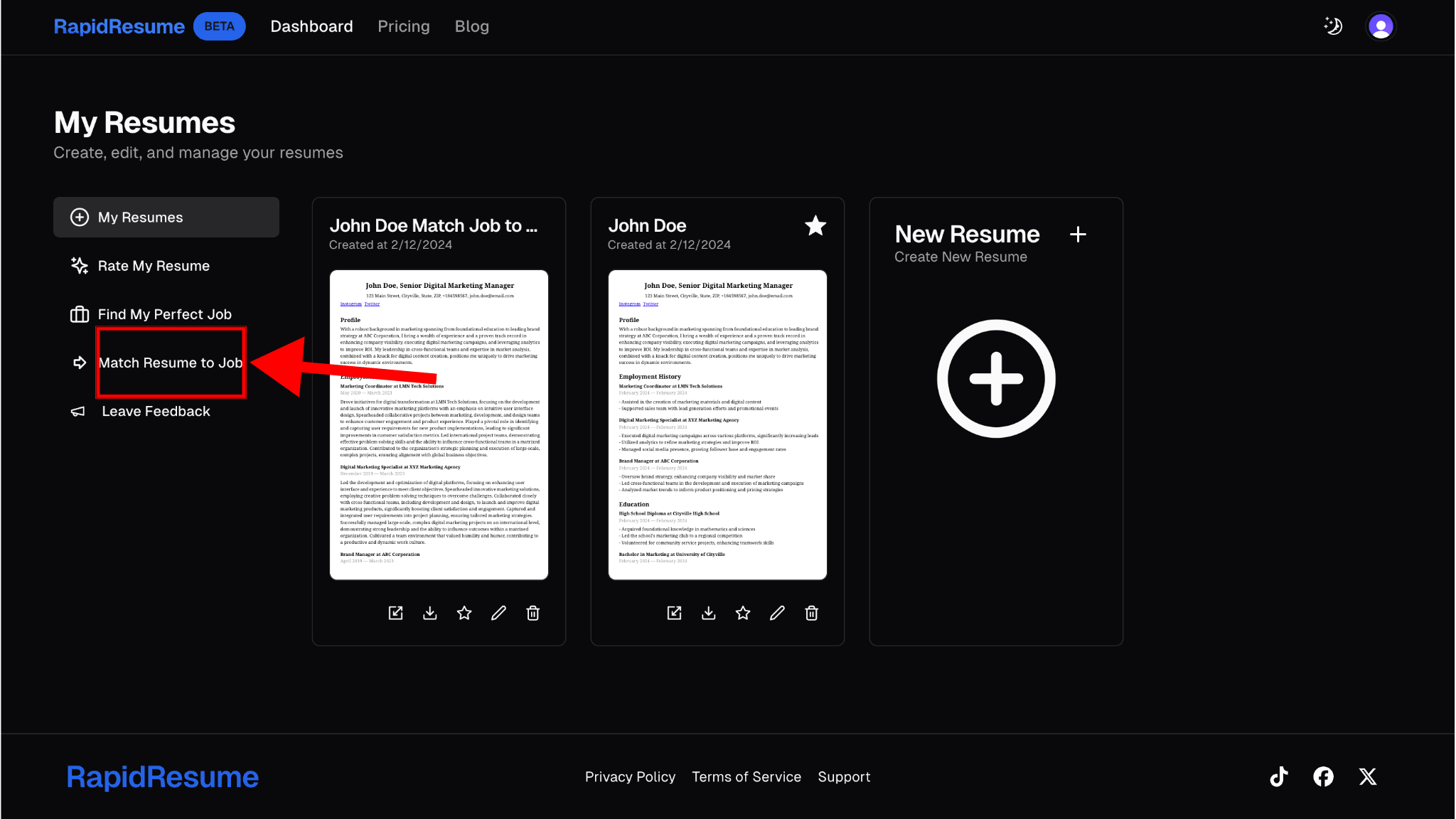Select Match Resume to Job
Image resolution: width=1456 pixels, height=819 pixels.
[171, 363]
